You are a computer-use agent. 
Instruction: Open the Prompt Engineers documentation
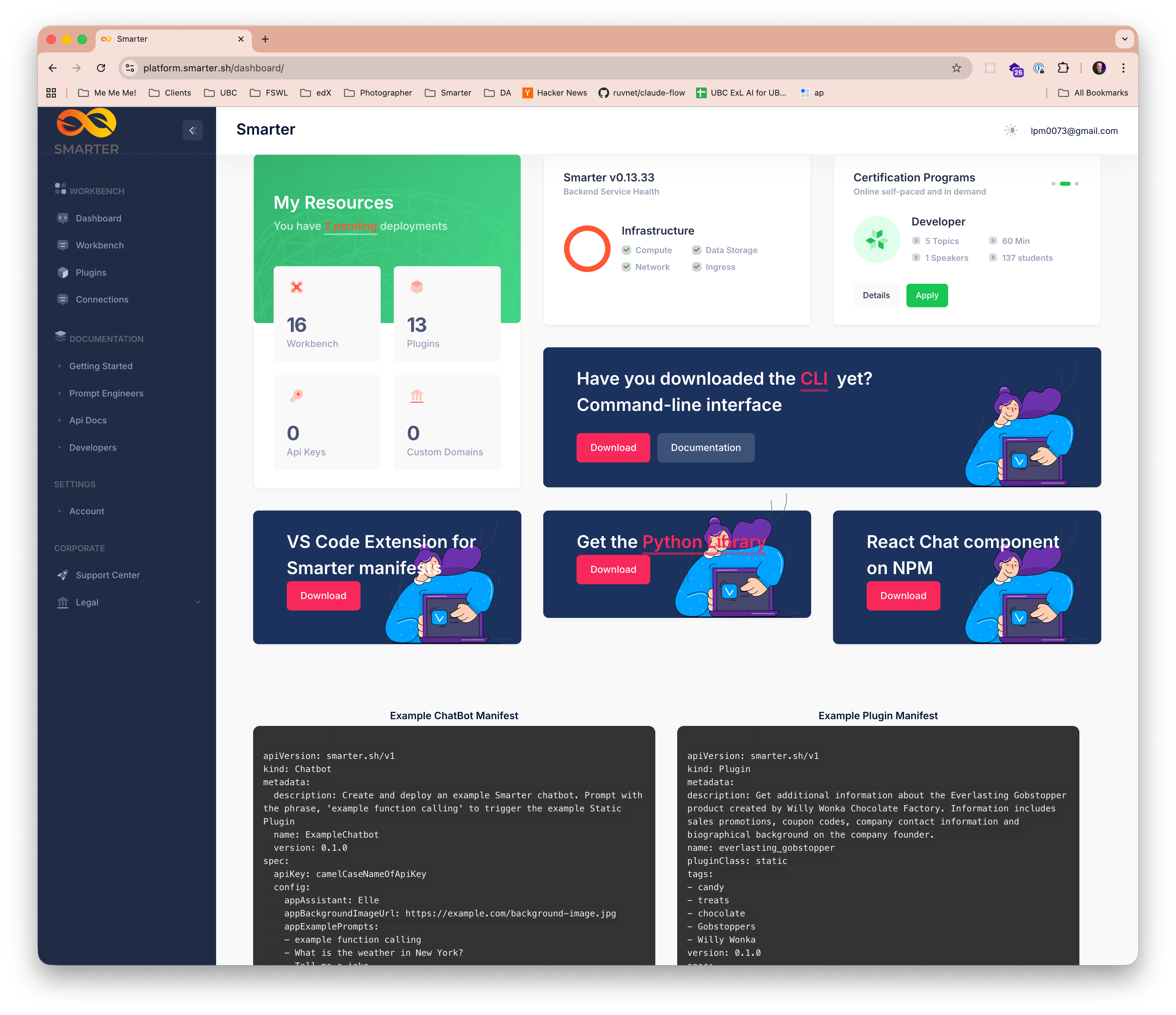106,393
